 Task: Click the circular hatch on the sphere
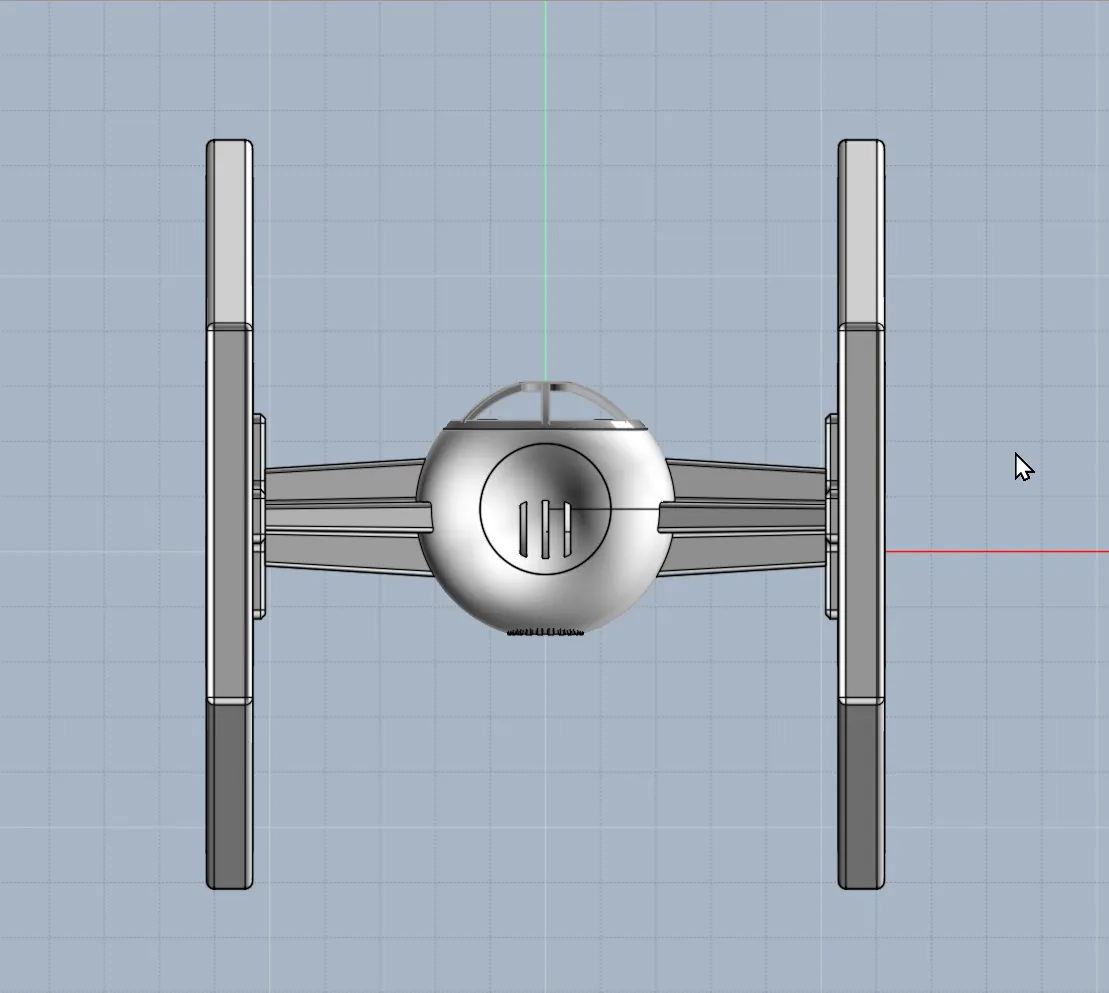(x=545, y=508)
